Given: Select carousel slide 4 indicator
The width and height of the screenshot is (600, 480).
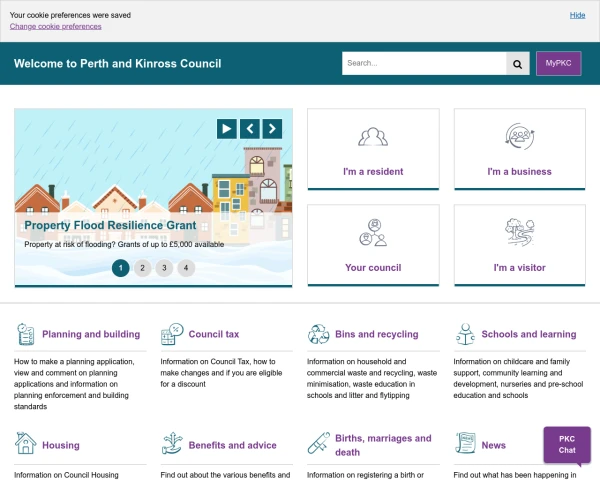Looking at the screenshot, I should point(186,268).
